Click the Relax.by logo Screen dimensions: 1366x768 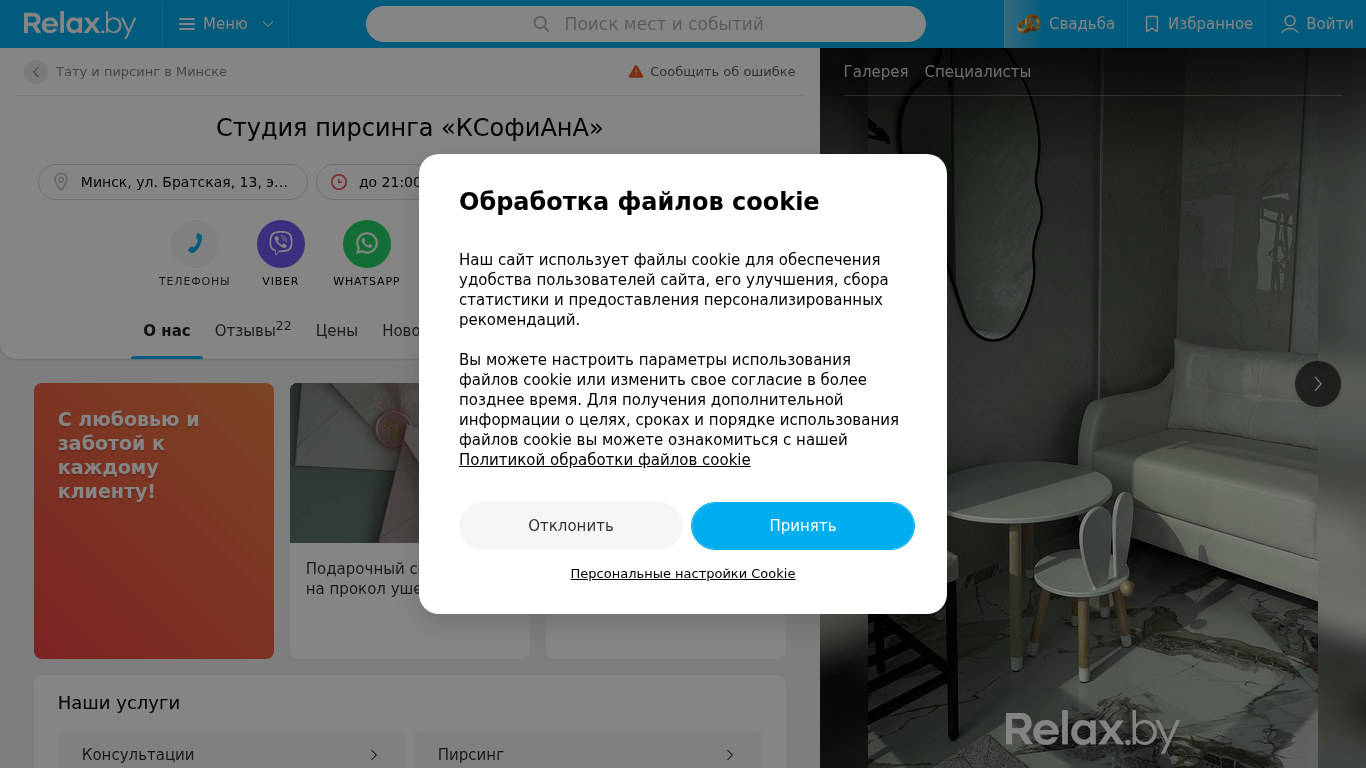click(x=80, y=24)
